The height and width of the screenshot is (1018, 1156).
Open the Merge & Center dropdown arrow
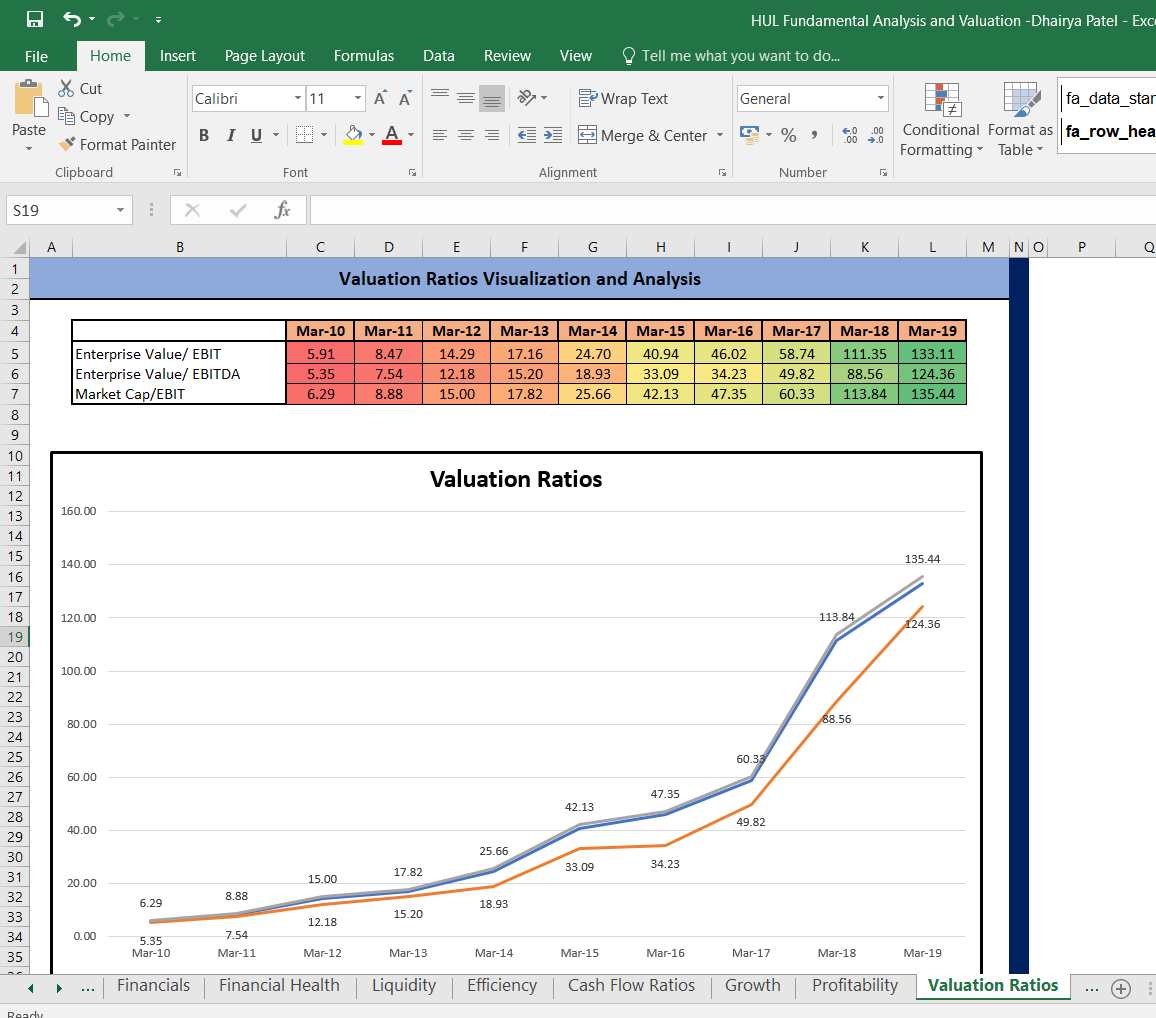tap(720, 135)
